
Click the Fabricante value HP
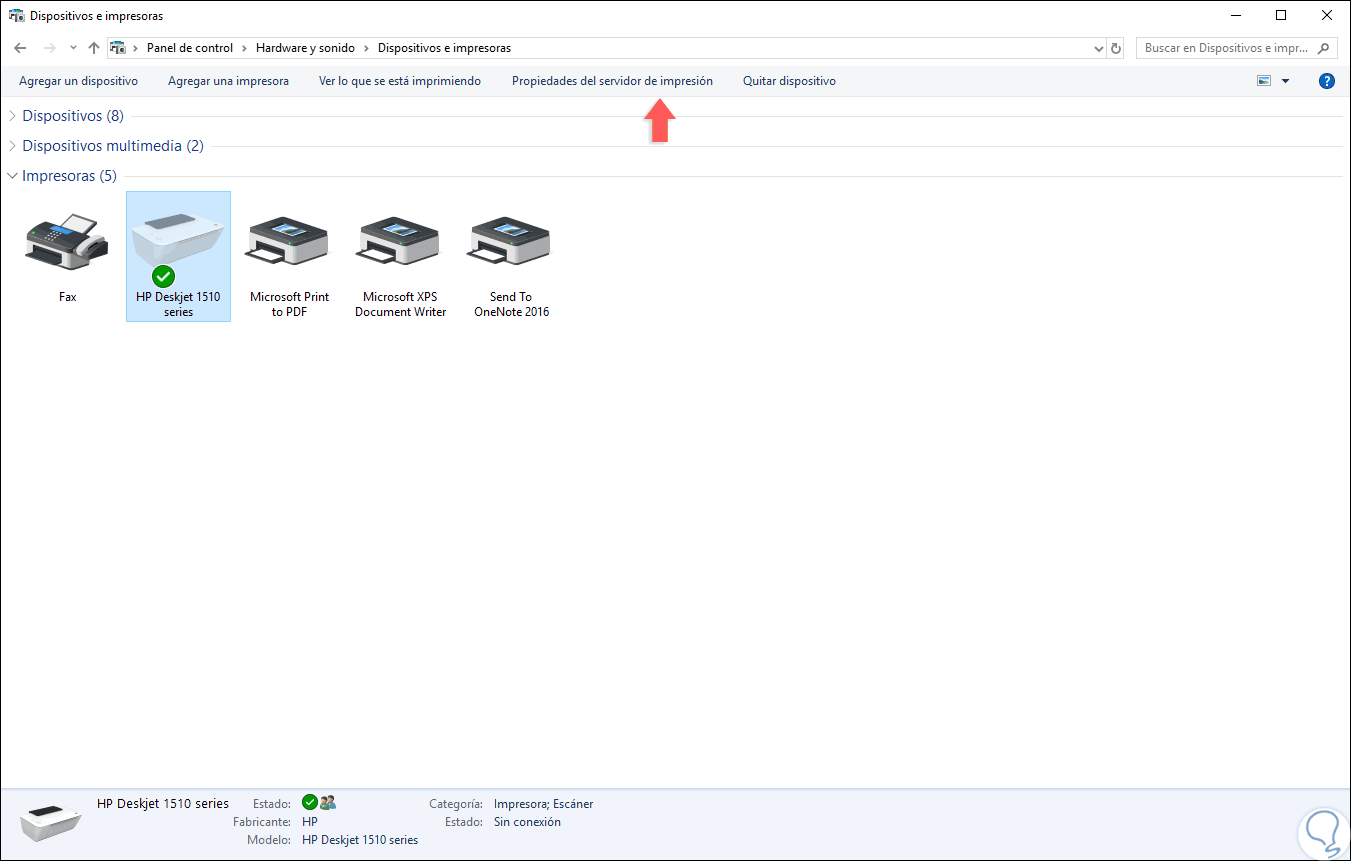point(310,822)
